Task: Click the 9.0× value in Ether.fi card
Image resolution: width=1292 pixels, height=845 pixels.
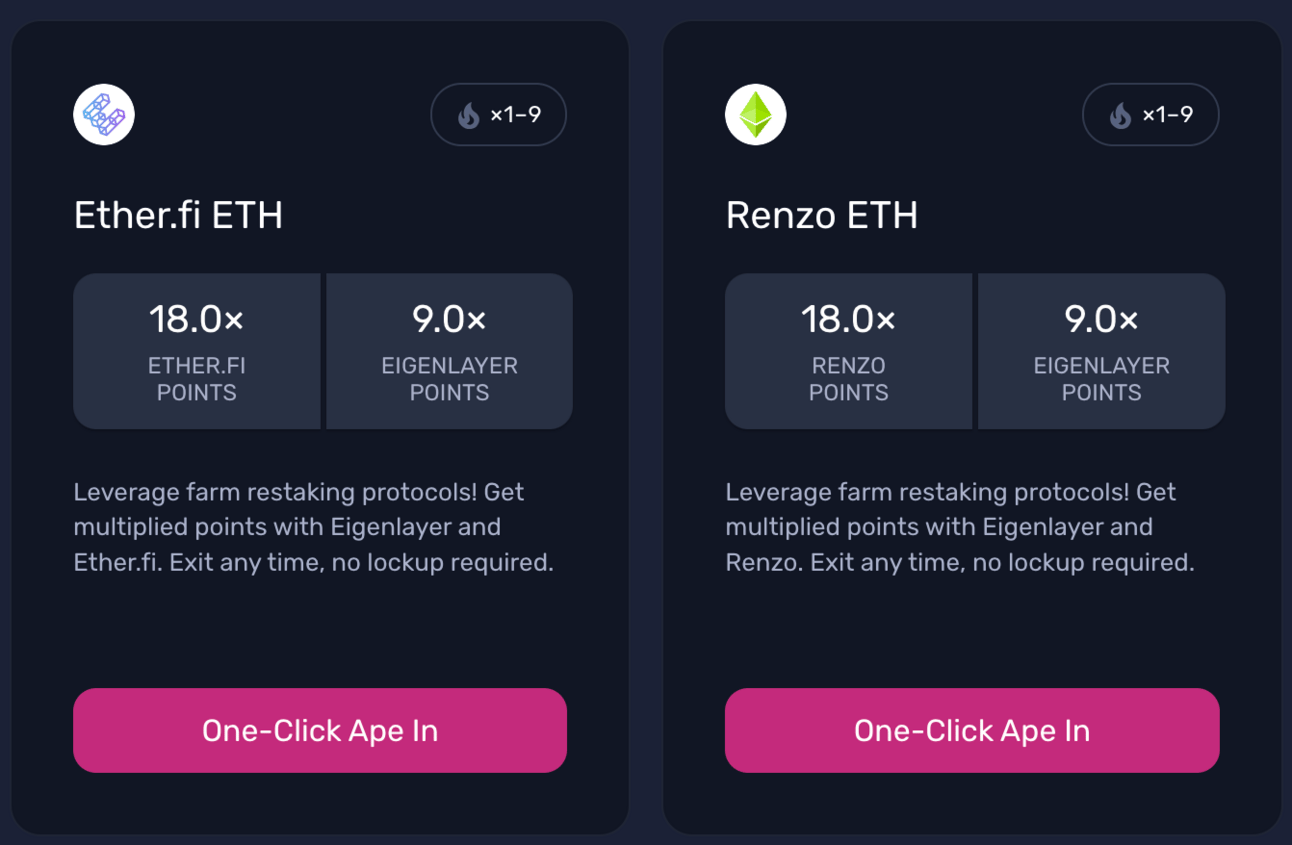Action: click(449, 320)
